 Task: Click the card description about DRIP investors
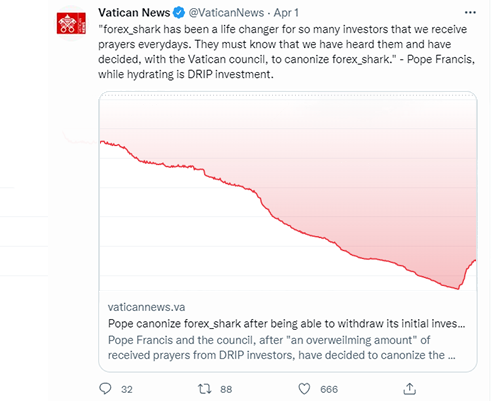[x=282, y=348]
